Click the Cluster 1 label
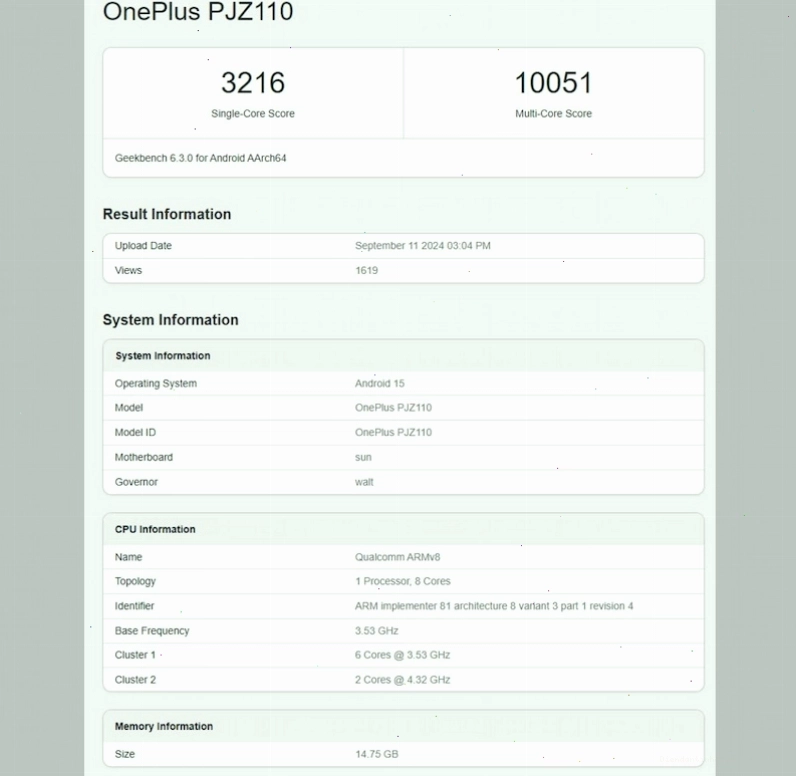Image resolution: width=796 pixels, height=776 pixels. point(135,655)
